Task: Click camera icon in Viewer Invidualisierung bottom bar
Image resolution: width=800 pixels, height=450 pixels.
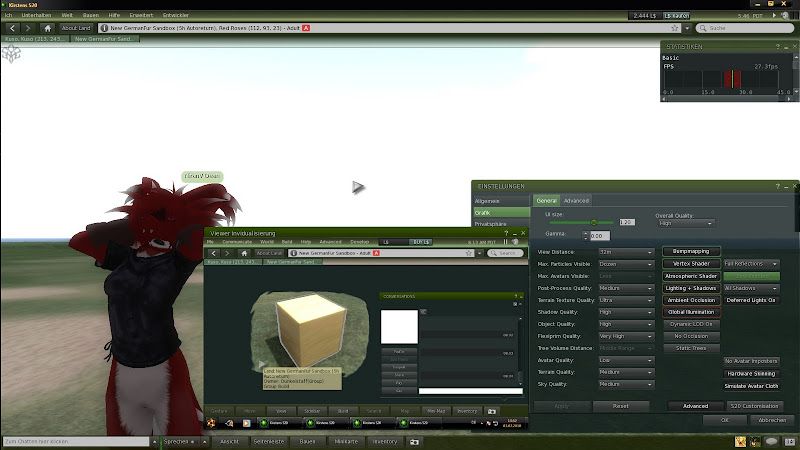Action: tap(492, 411)
